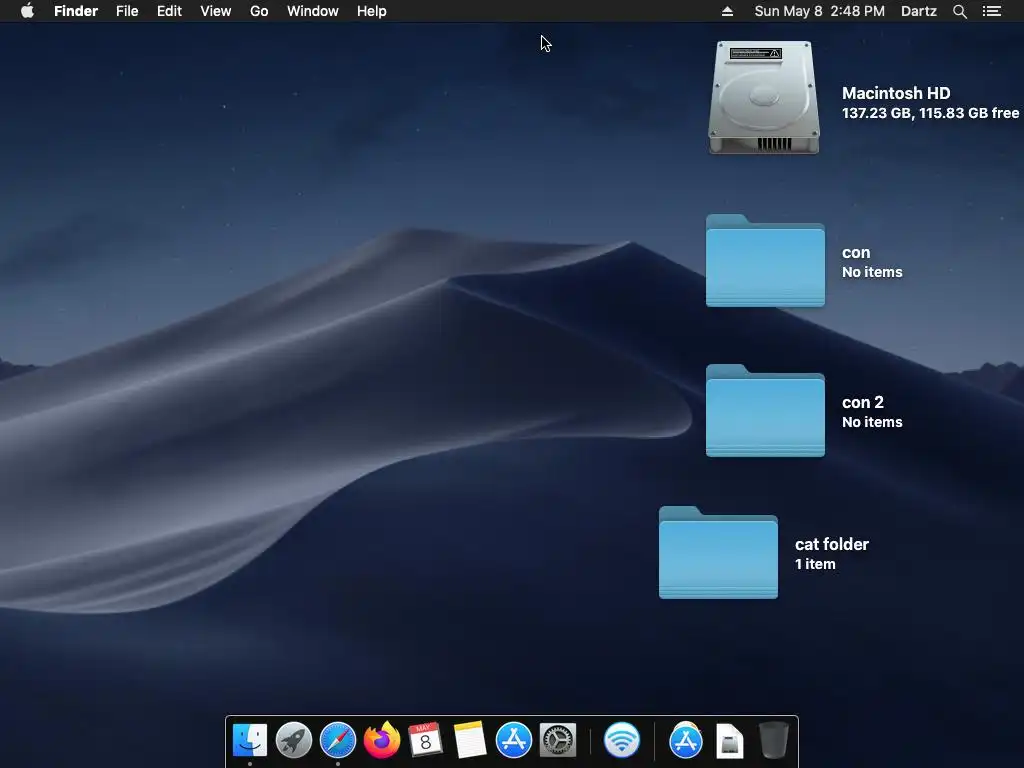Screen dimensions: 1024x768
Task: Open the Apple menu
Action: pyautogui.click(x=27, y=11)
